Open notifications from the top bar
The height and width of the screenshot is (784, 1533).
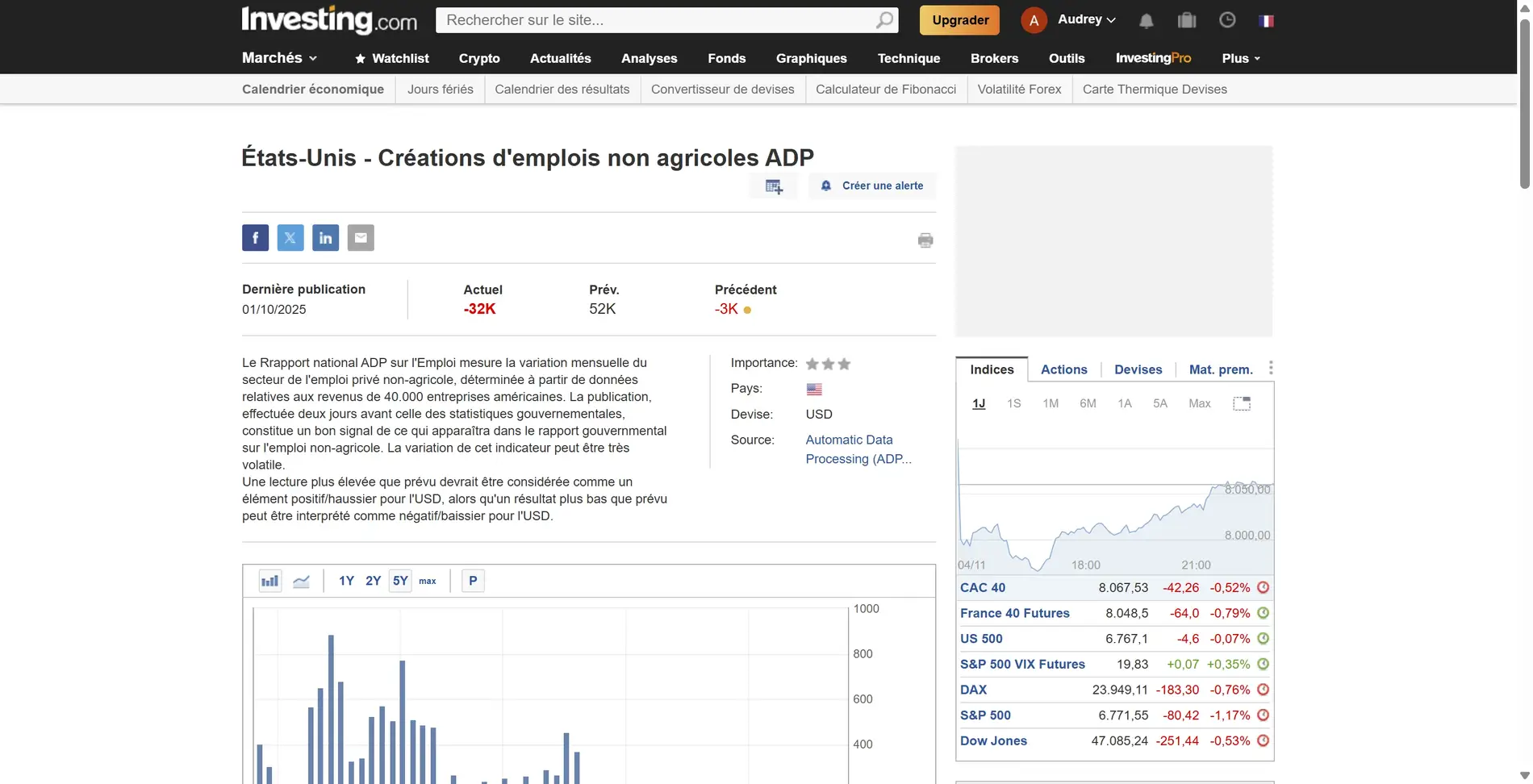point(1147,19)
